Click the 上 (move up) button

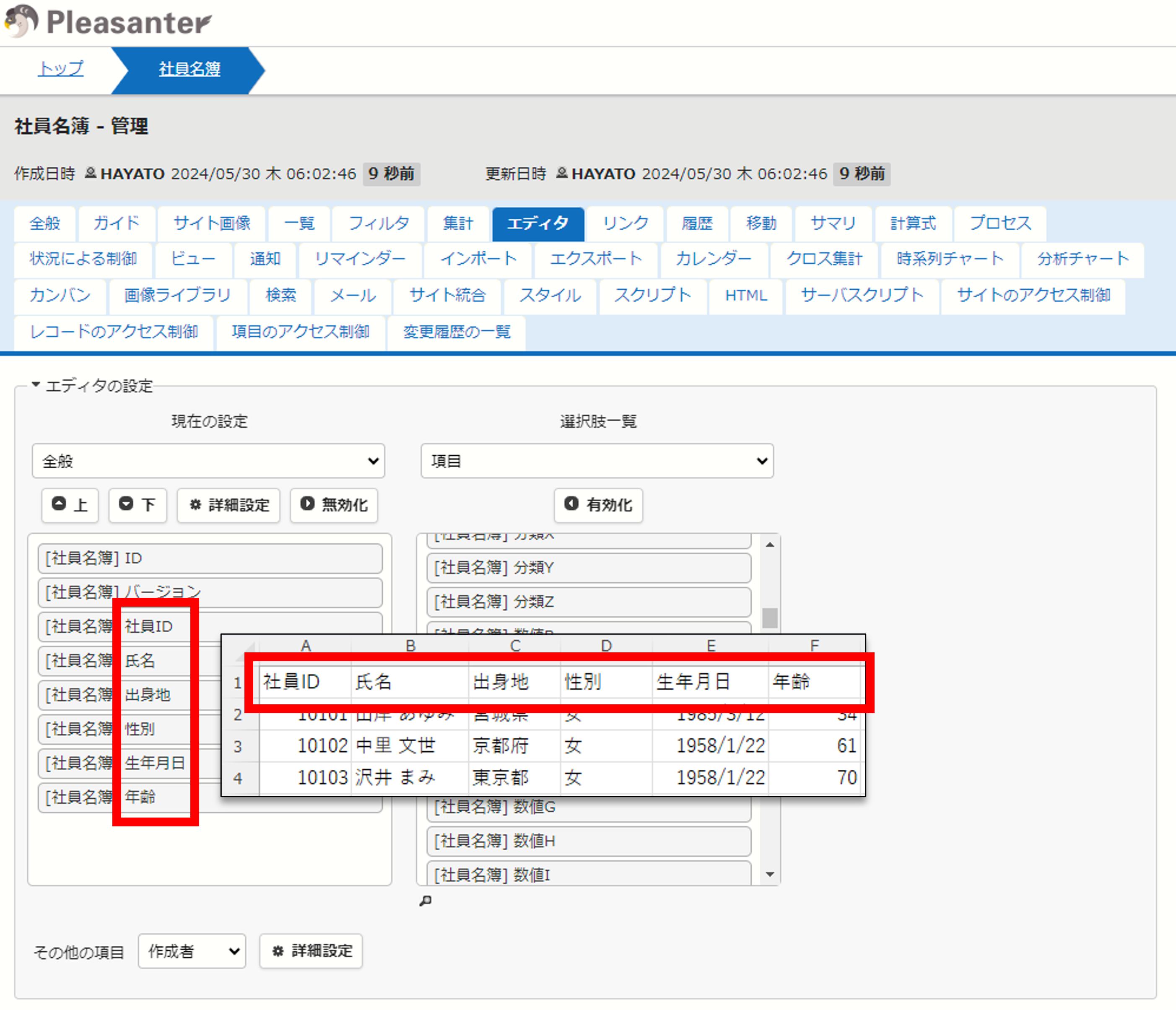coord(70,505)
